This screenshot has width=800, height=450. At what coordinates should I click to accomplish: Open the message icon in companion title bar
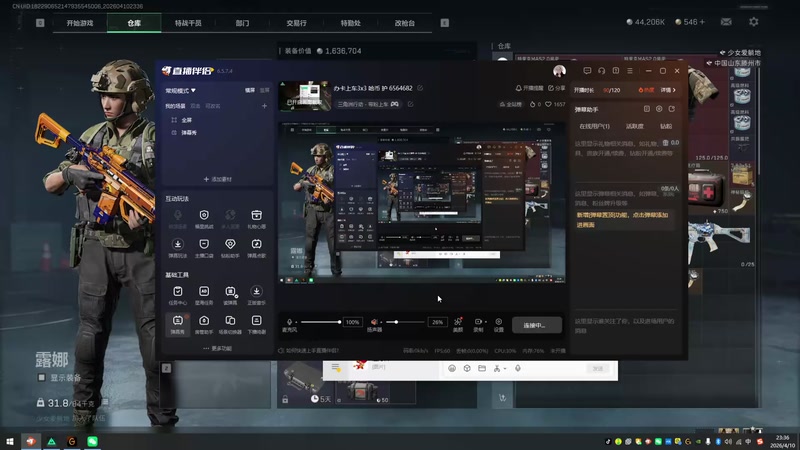click(x=587, y=71)
